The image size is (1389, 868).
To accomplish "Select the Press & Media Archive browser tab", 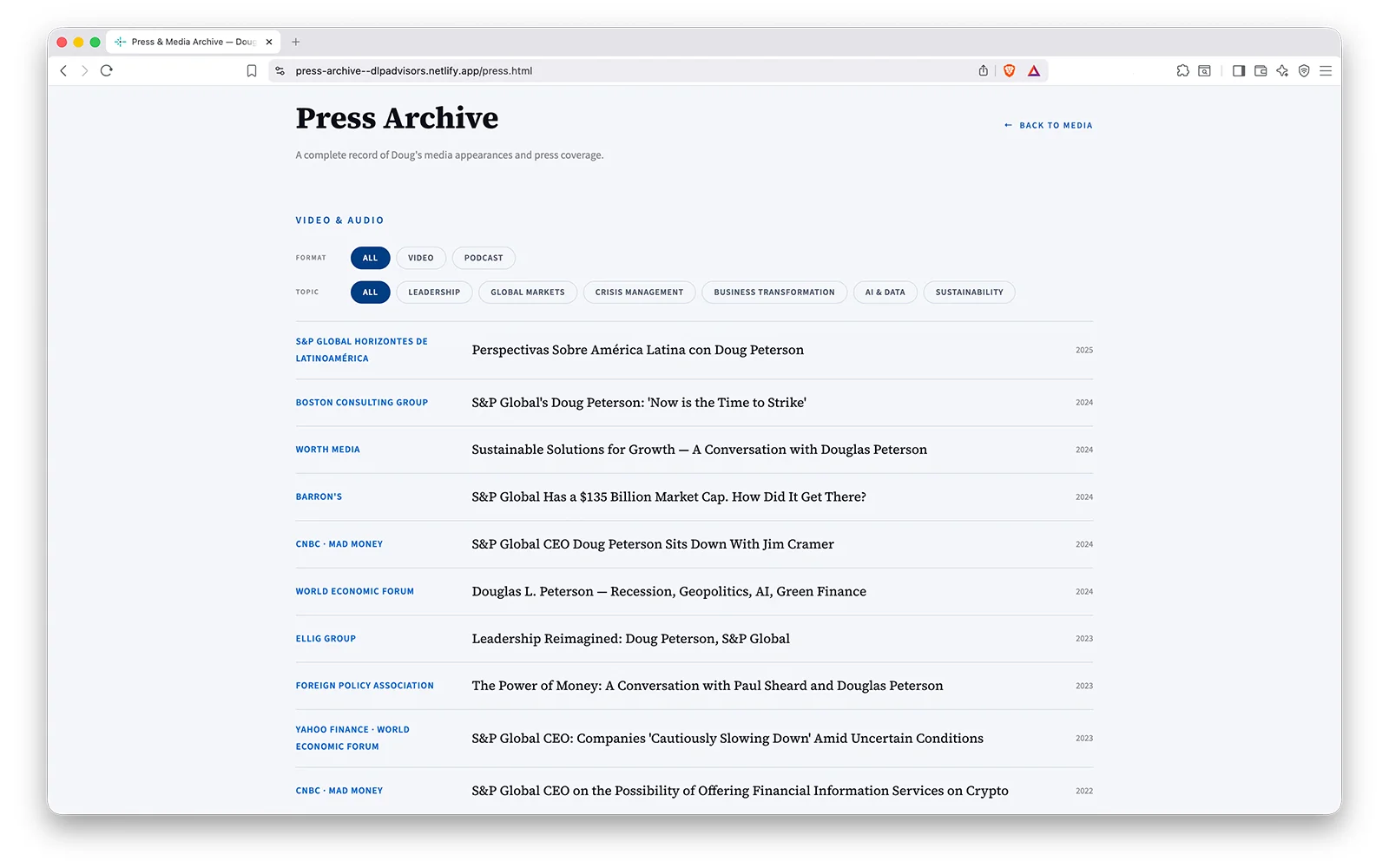I will [x=193, y=42].
